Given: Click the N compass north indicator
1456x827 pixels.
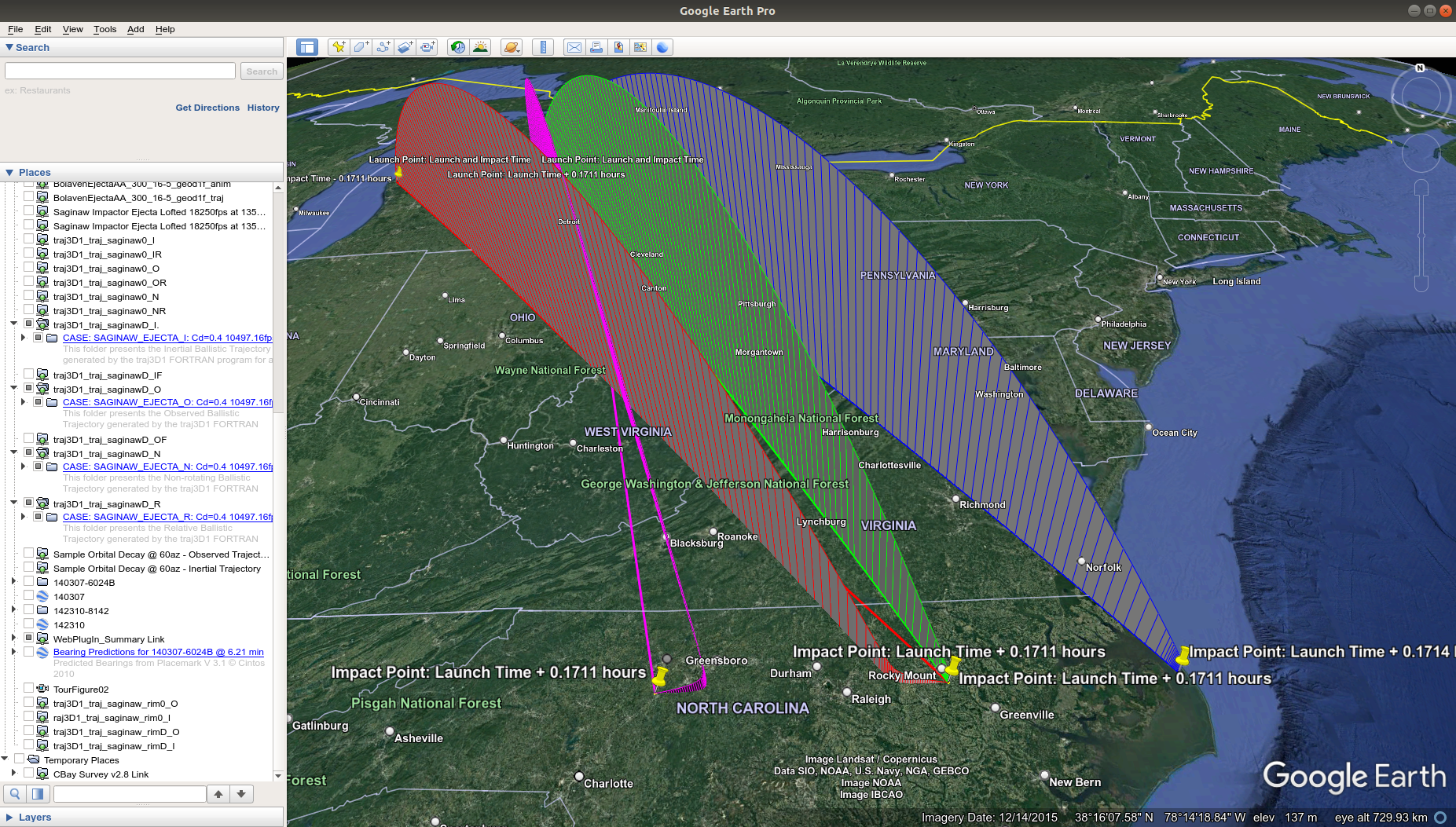Looking at the screenshot, I should pyautogui.click(x=1420, y=68).
